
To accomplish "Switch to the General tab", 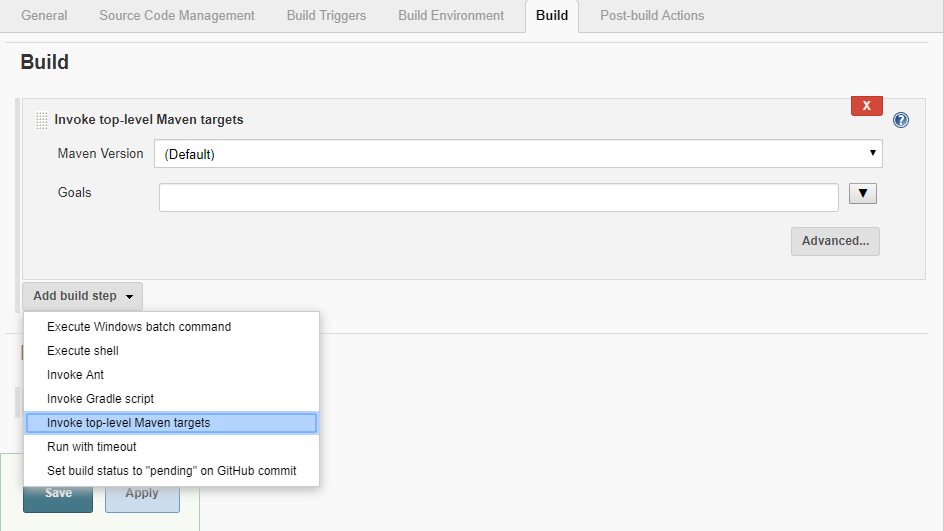I will [x=44, y=16].
